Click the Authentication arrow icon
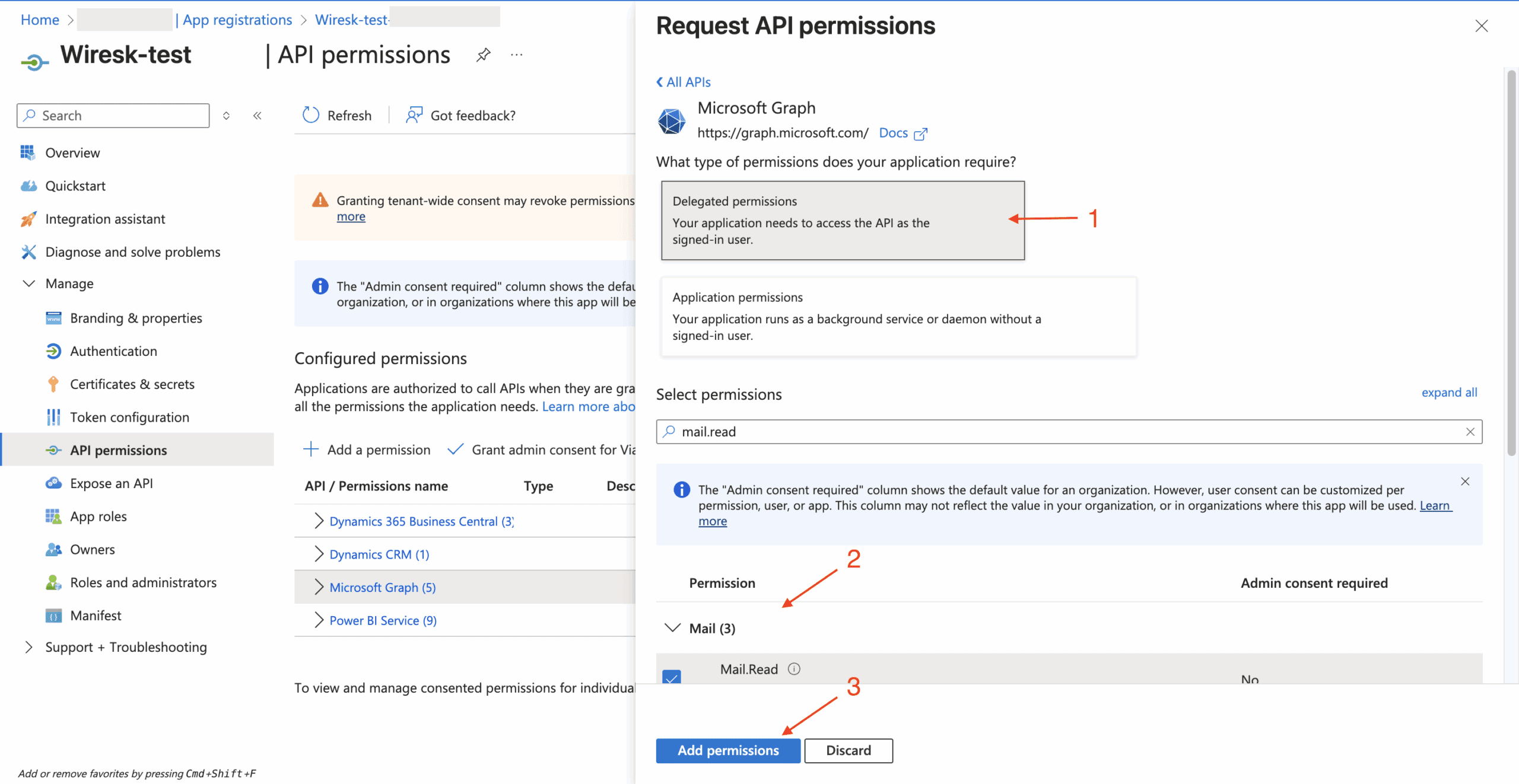 53,351
